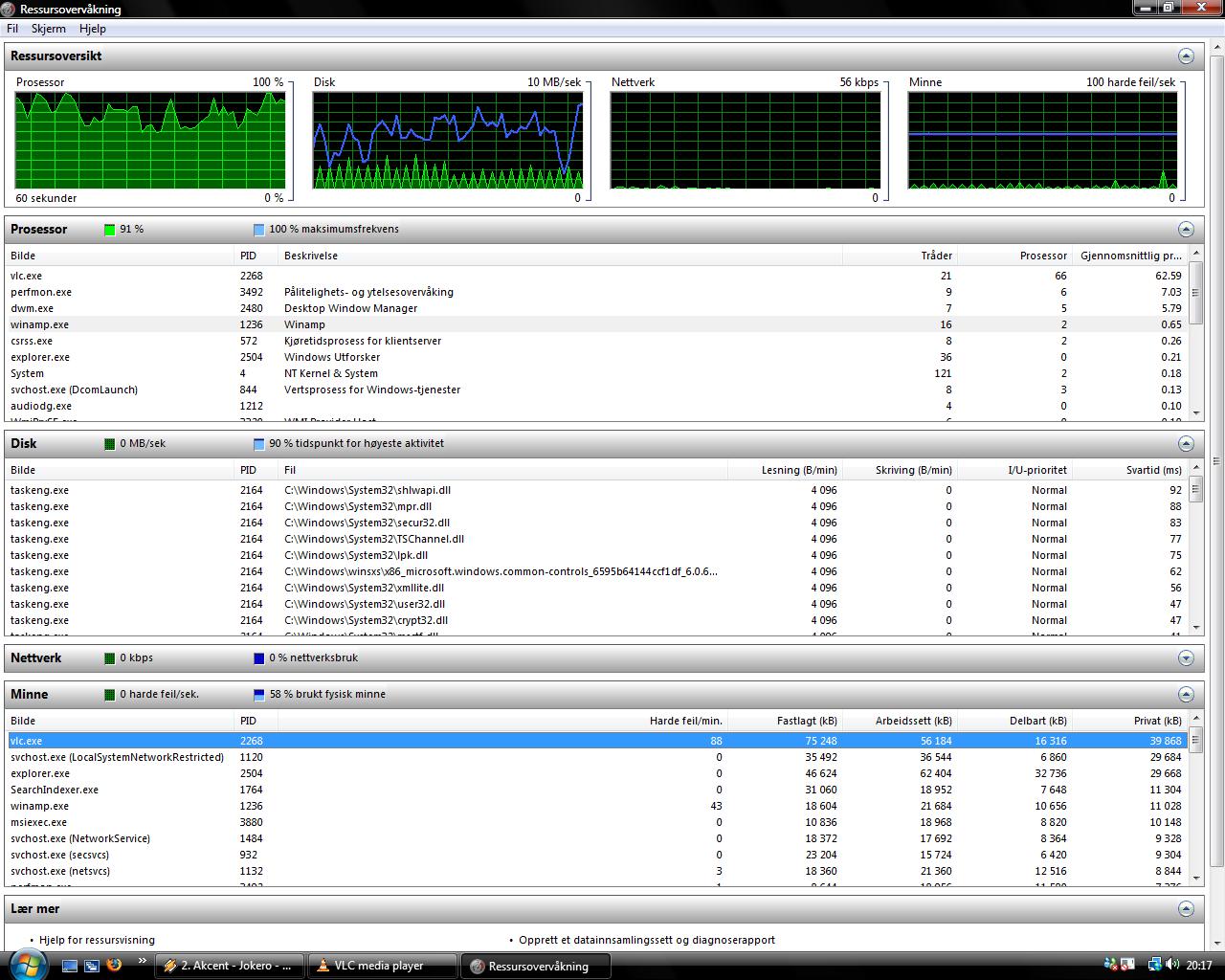Image resolution: width=1225 pixels, height=980 pixels.
Task: Sort memory list by Arbeidssett (kB) column
Action: coord(900,721)
